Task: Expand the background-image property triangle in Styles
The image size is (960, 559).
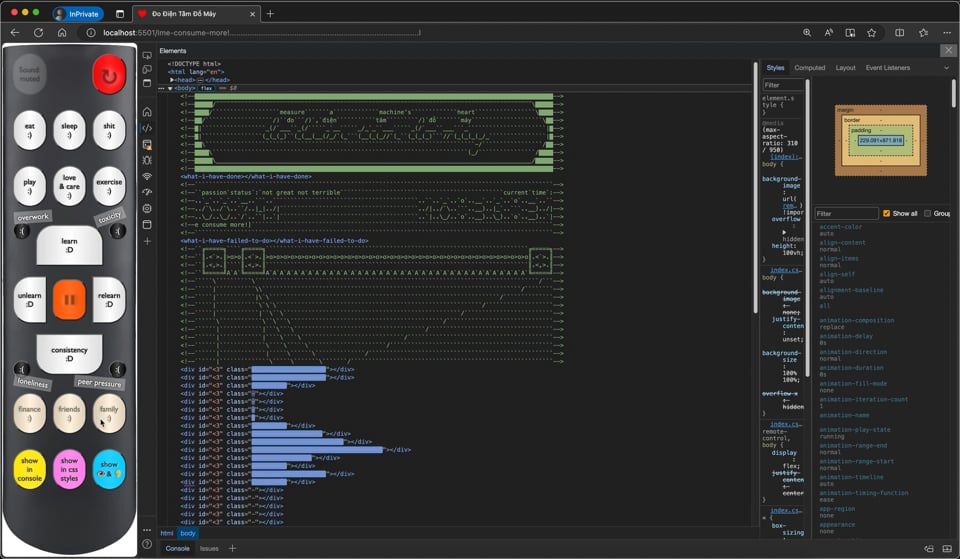Action: pos(784,231)
